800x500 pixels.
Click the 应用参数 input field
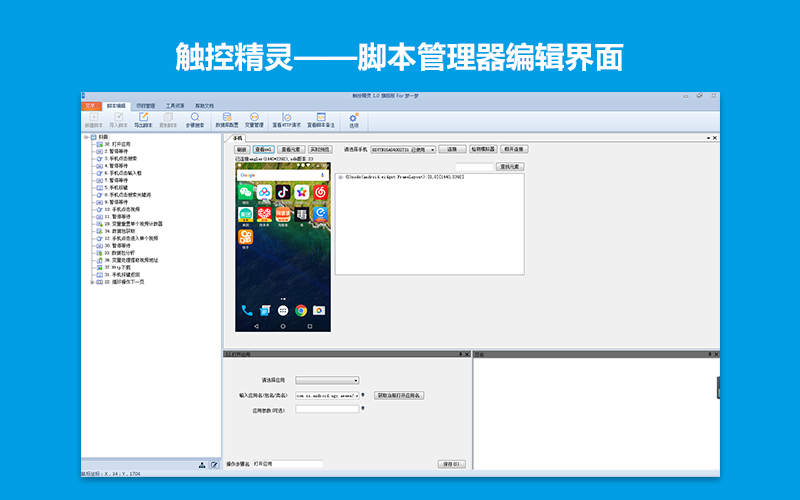[x=327, y=409]
